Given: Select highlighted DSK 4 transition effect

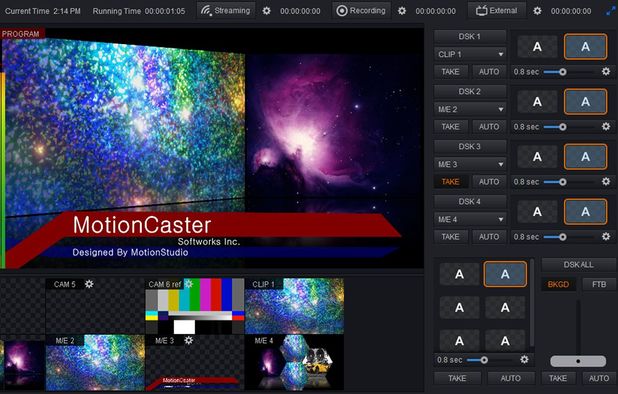Looking at the screenshot, I should 585,212.
